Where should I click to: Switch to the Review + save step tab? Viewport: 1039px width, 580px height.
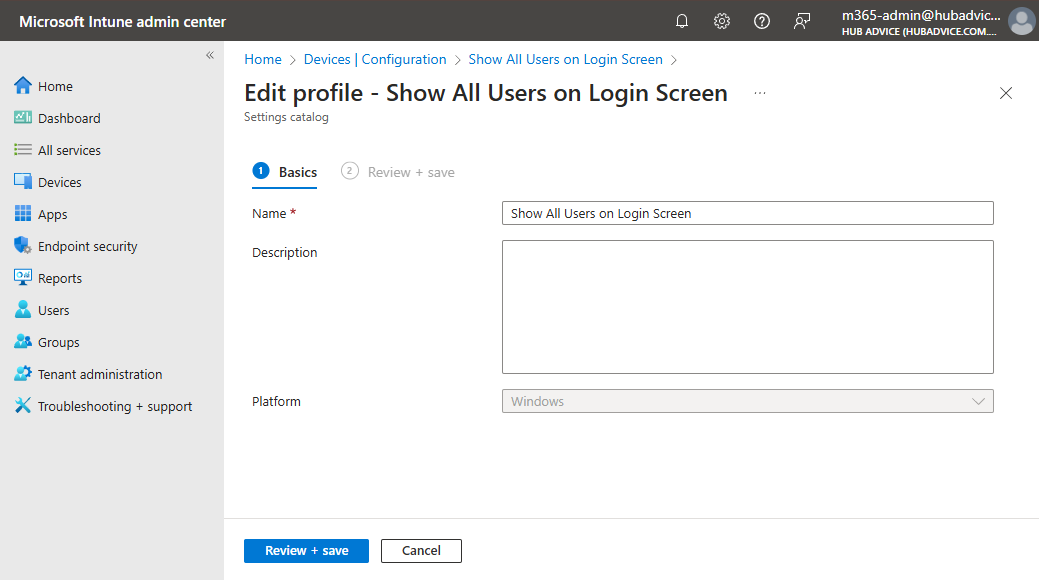410,172
